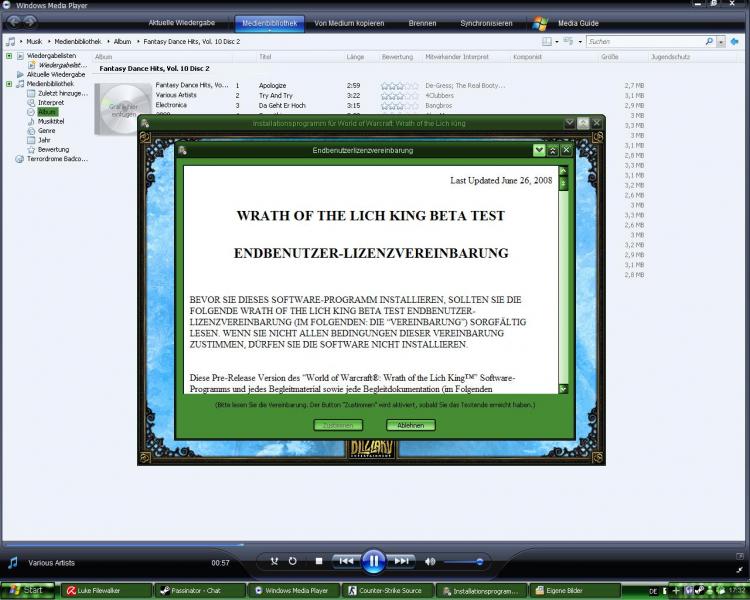Image resolution: width=750 pixels, height=600 pixels.
Task: Select Genre in the sidebar
Action: [46, 131]
